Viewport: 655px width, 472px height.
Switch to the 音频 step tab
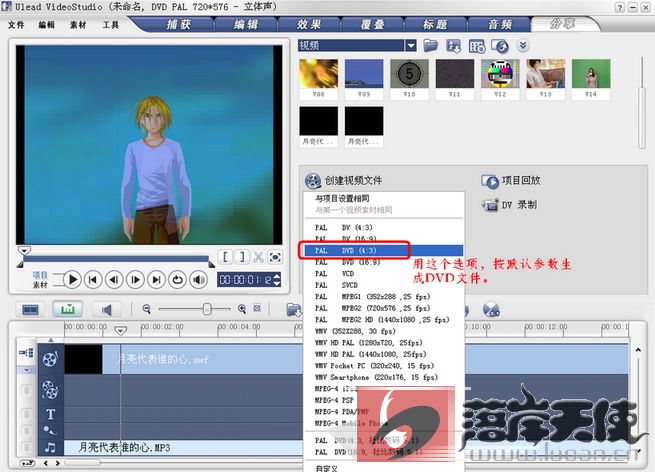point(500,25)
